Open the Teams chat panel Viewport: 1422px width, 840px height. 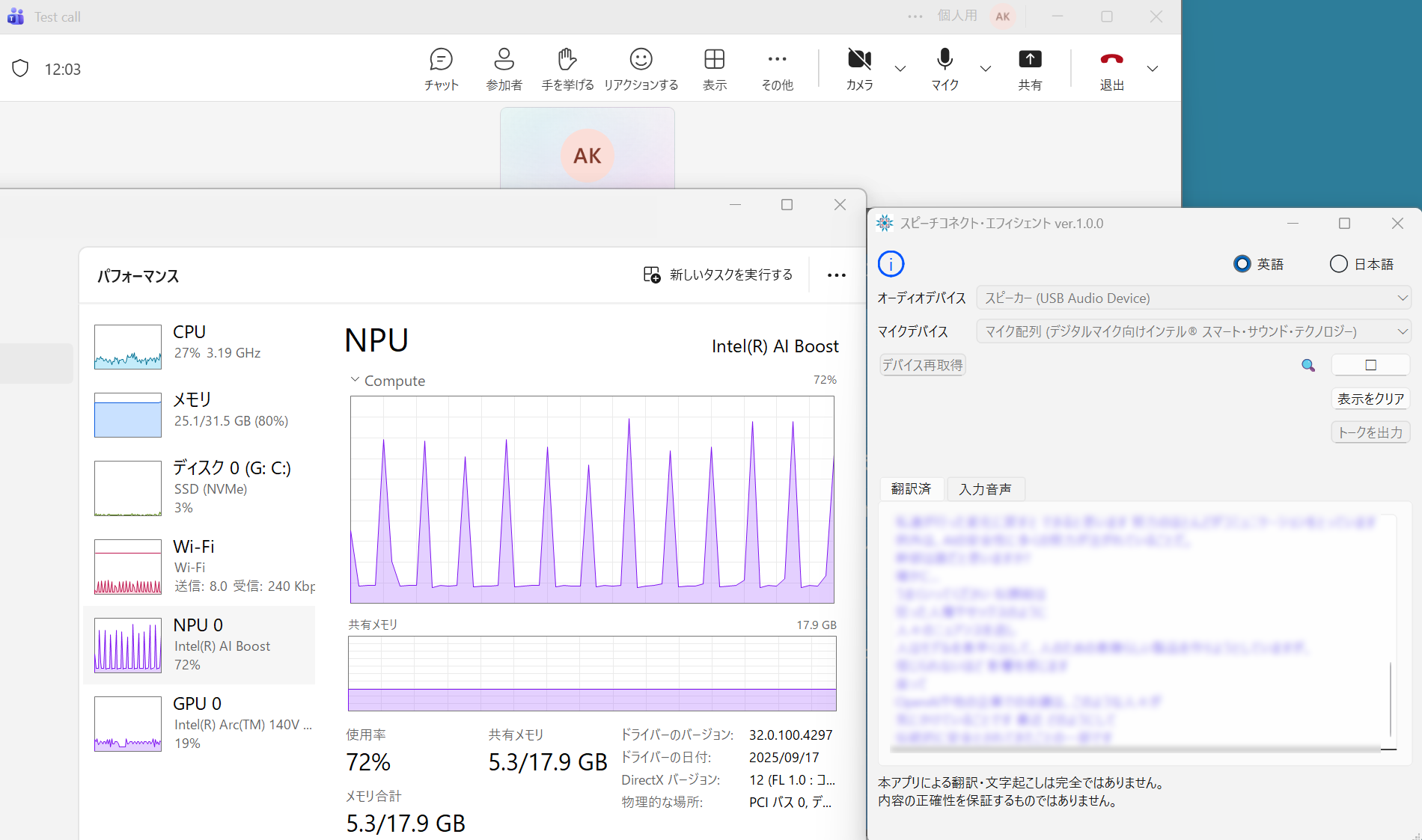[441, 69]
